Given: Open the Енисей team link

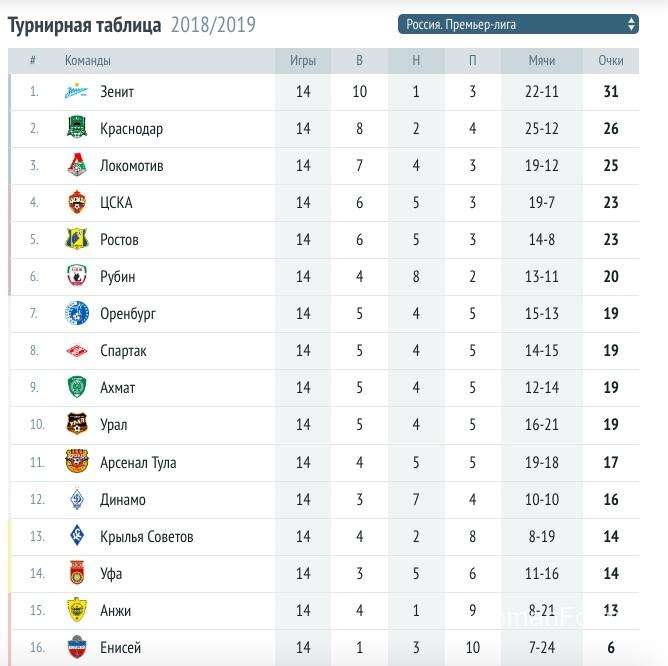Looking at the screenshot, I should point(121,647).
